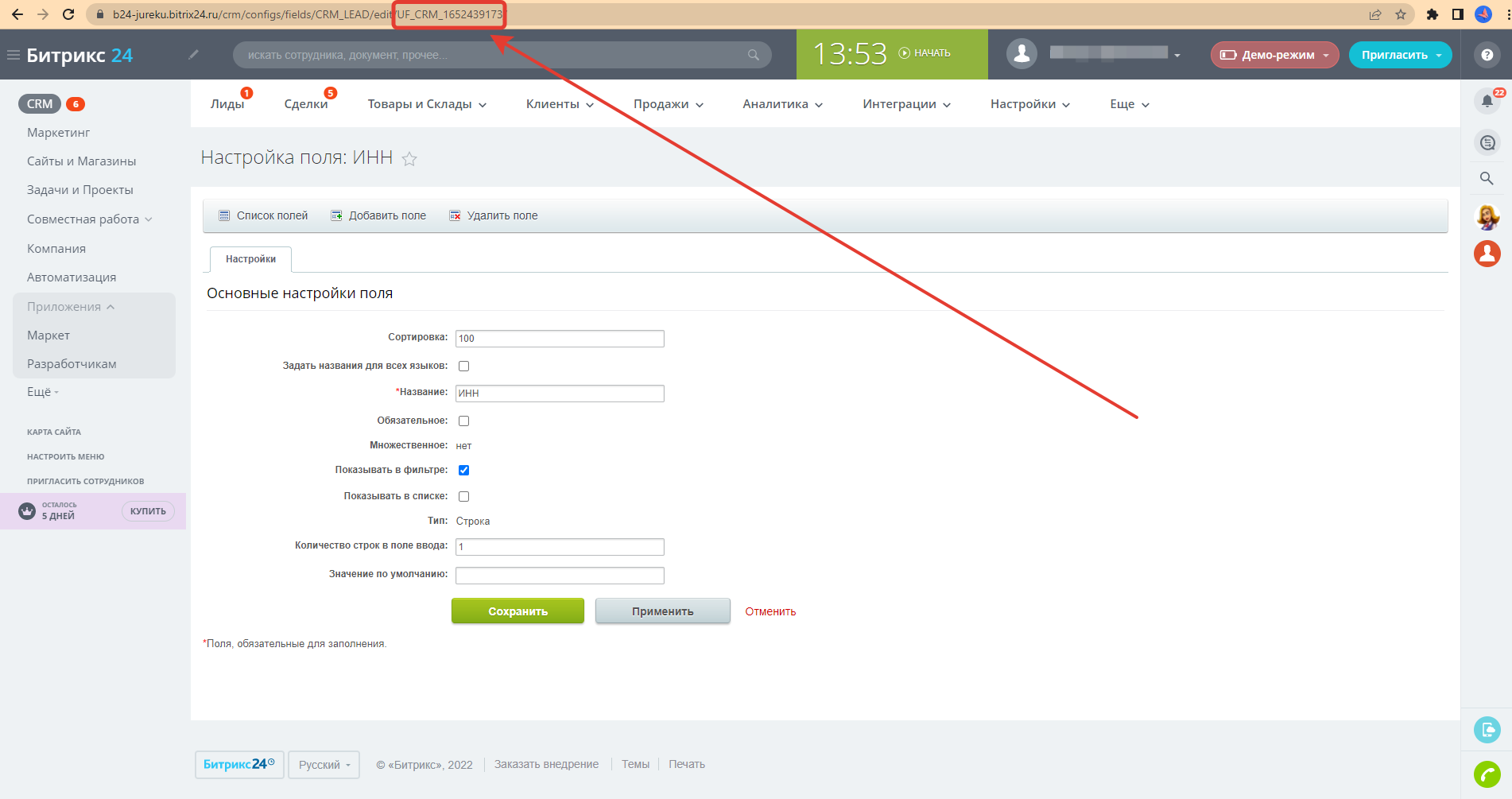The image size is (1512, 799).
Task: Open the chat messages icon in right sidebar
Action: point(1487,142)
